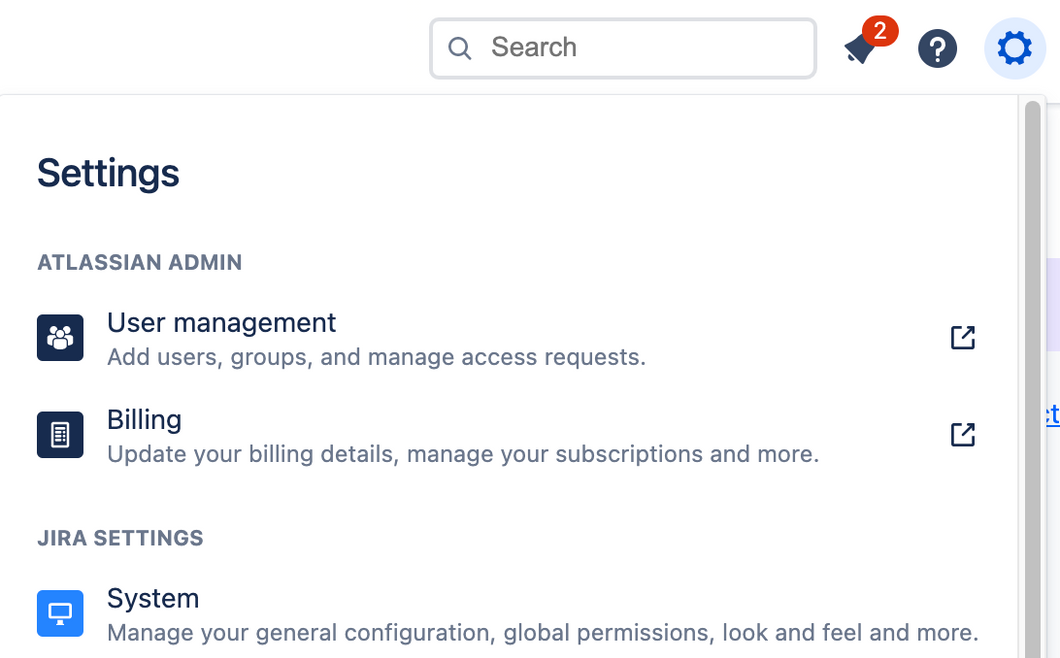
Task: Click the red notification count badge
Action: [880, 31]
